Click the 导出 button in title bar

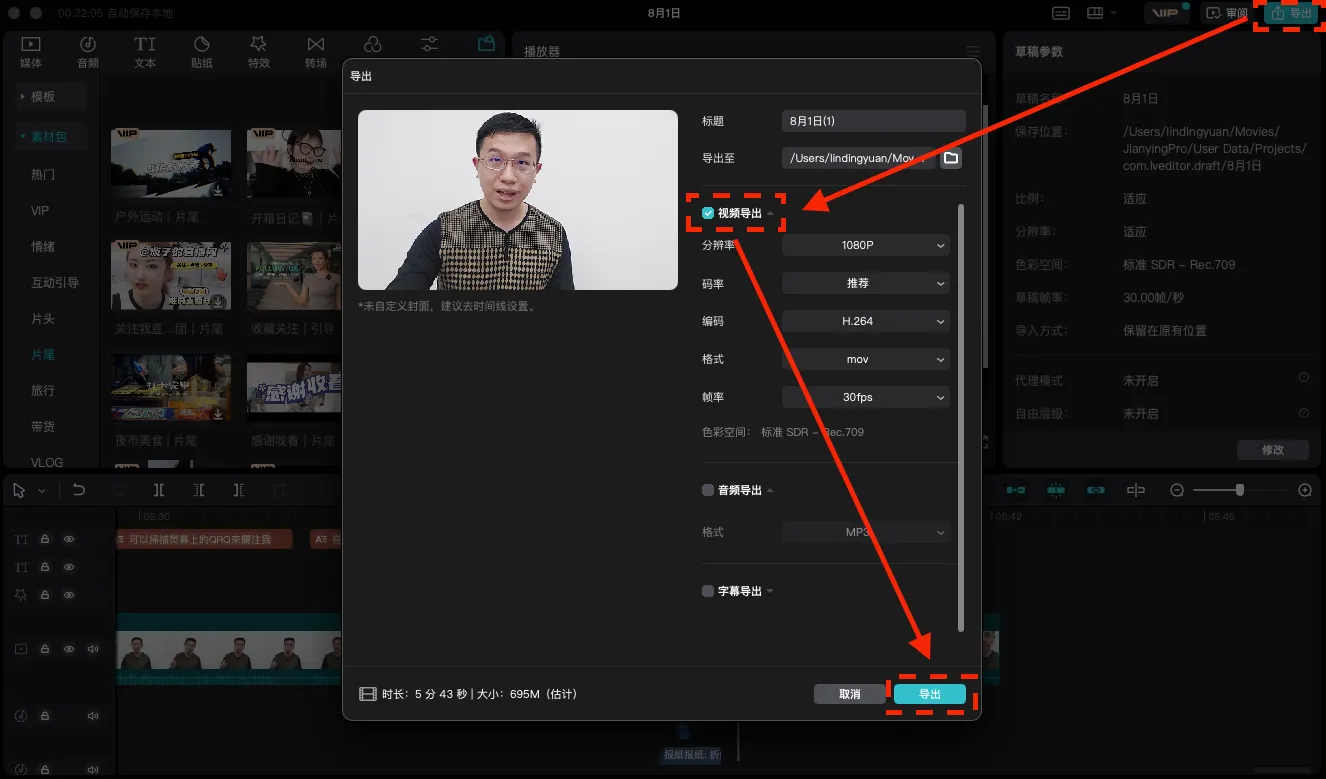click(x=1290, y=13)
